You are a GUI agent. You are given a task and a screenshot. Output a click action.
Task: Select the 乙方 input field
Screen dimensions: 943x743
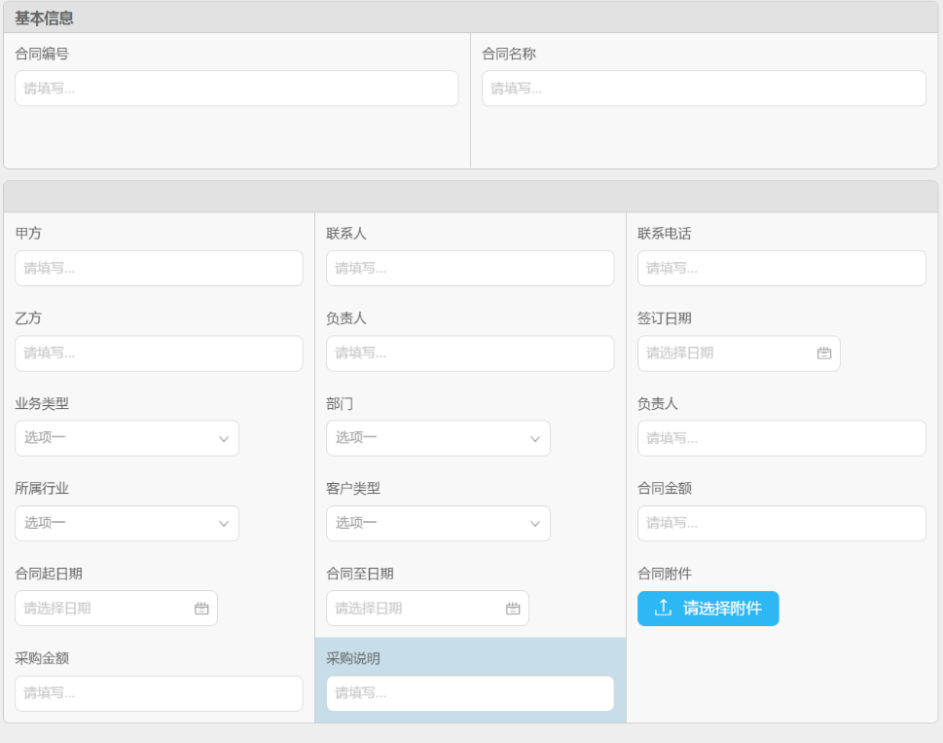159,353
